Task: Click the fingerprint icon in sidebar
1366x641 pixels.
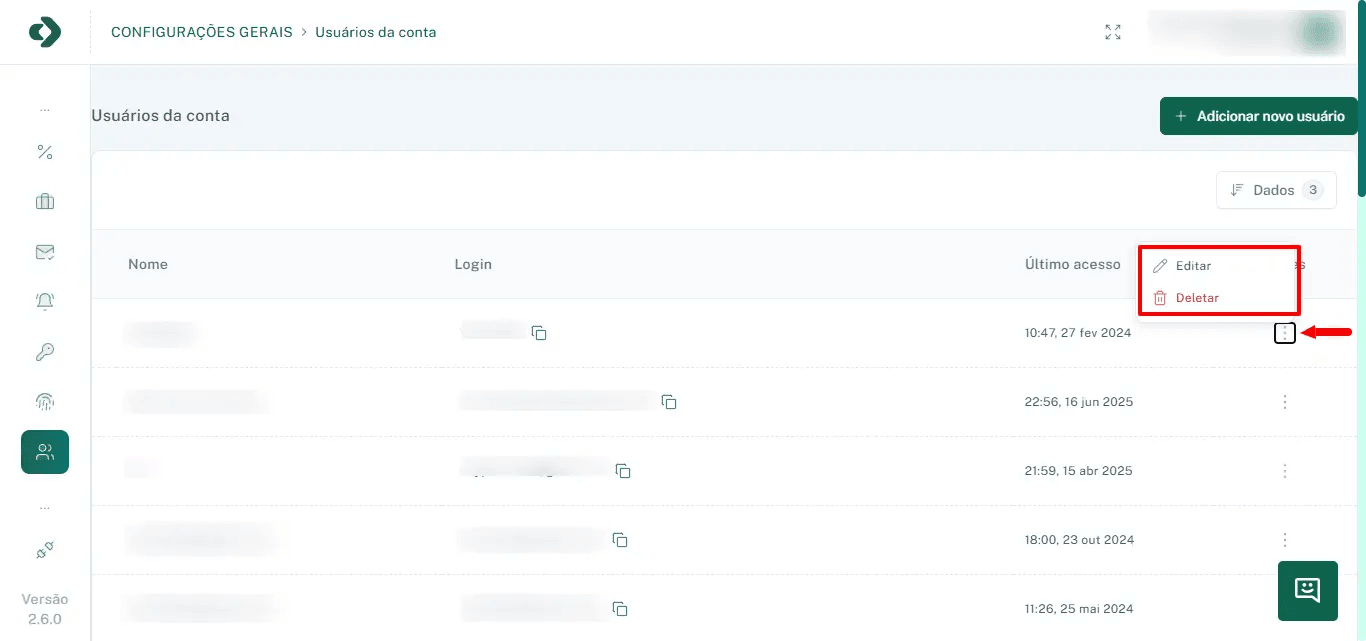Action: click(x=45, y=402)
